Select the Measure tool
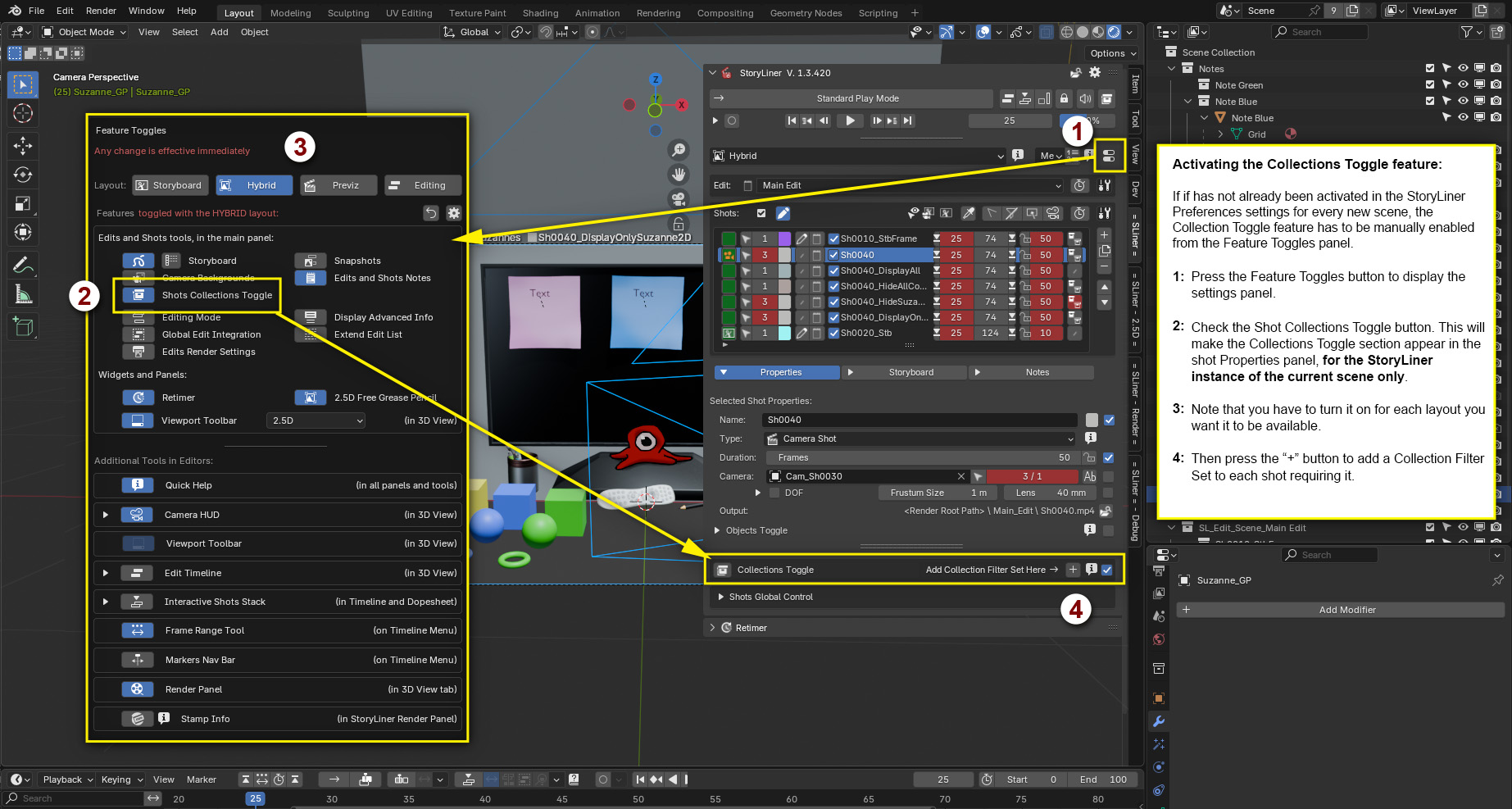The height and width of the screenshot is (809, 1512). coord(23,294)
